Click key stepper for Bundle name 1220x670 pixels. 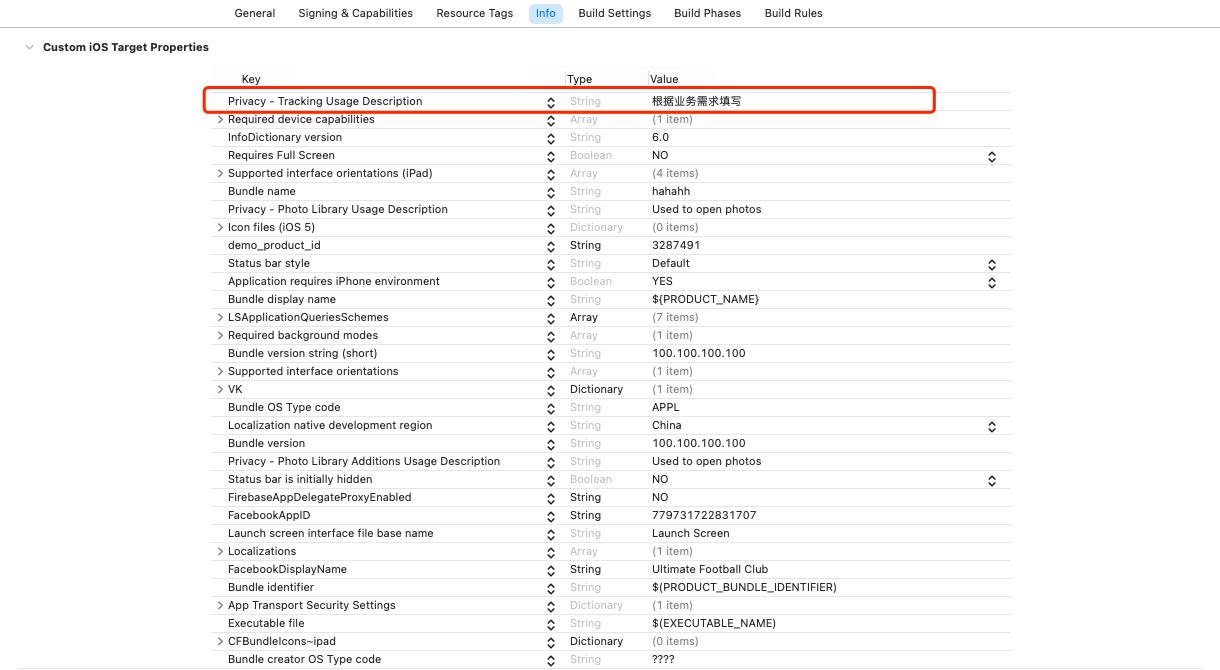[551, 192]
